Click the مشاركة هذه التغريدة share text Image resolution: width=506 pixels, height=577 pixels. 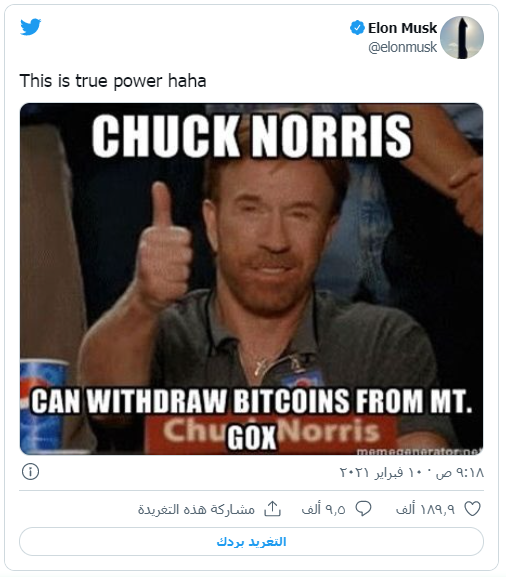(x=196, y=509)
